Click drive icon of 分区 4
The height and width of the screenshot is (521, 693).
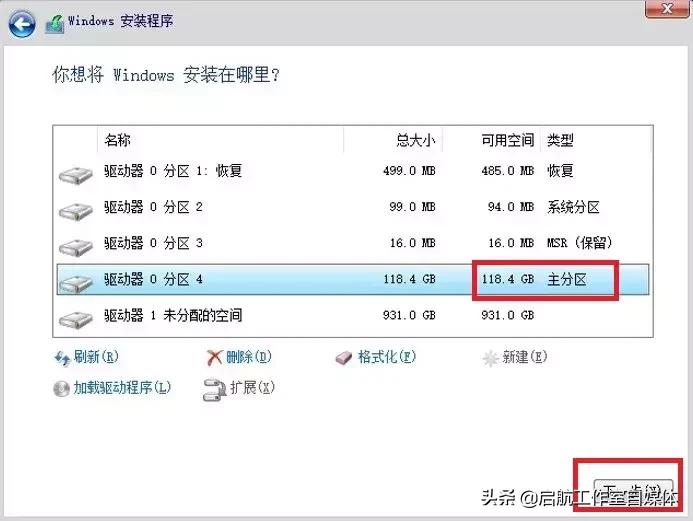tap(76, 284)
